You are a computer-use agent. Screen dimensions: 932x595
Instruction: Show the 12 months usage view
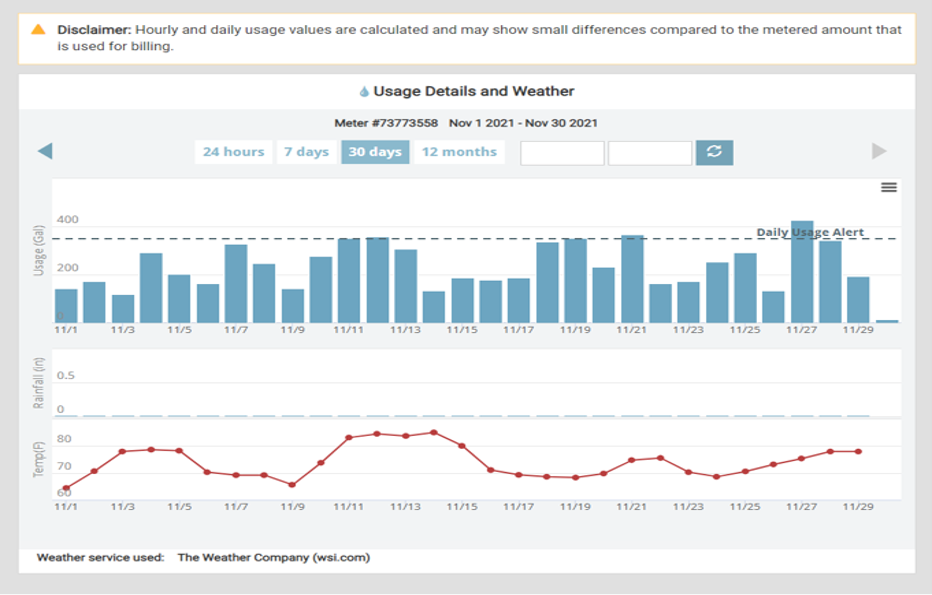tap(459, 152)
